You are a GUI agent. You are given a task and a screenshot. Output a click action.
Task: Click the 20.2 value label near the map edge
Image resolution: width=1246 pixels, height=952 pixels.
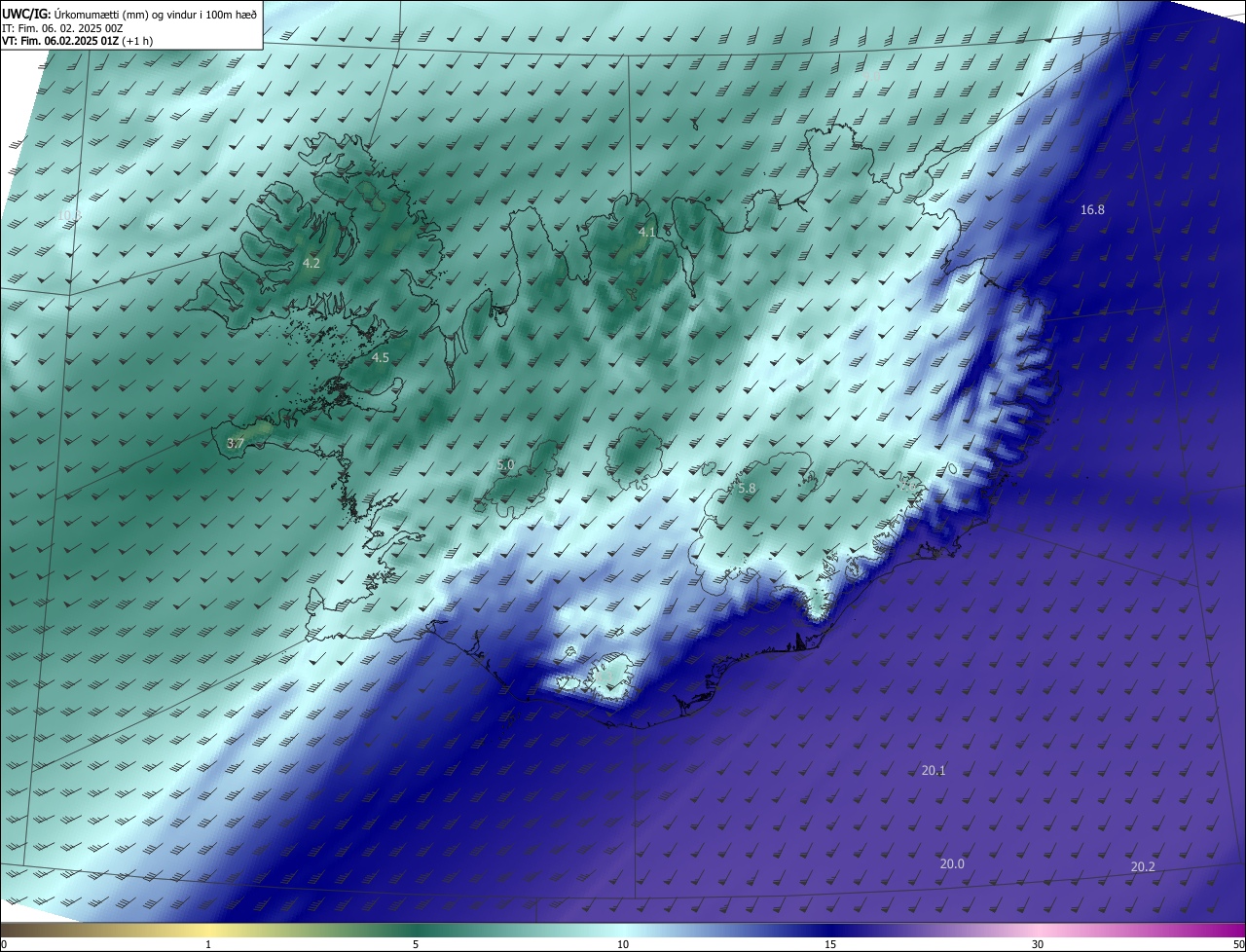1143,866
